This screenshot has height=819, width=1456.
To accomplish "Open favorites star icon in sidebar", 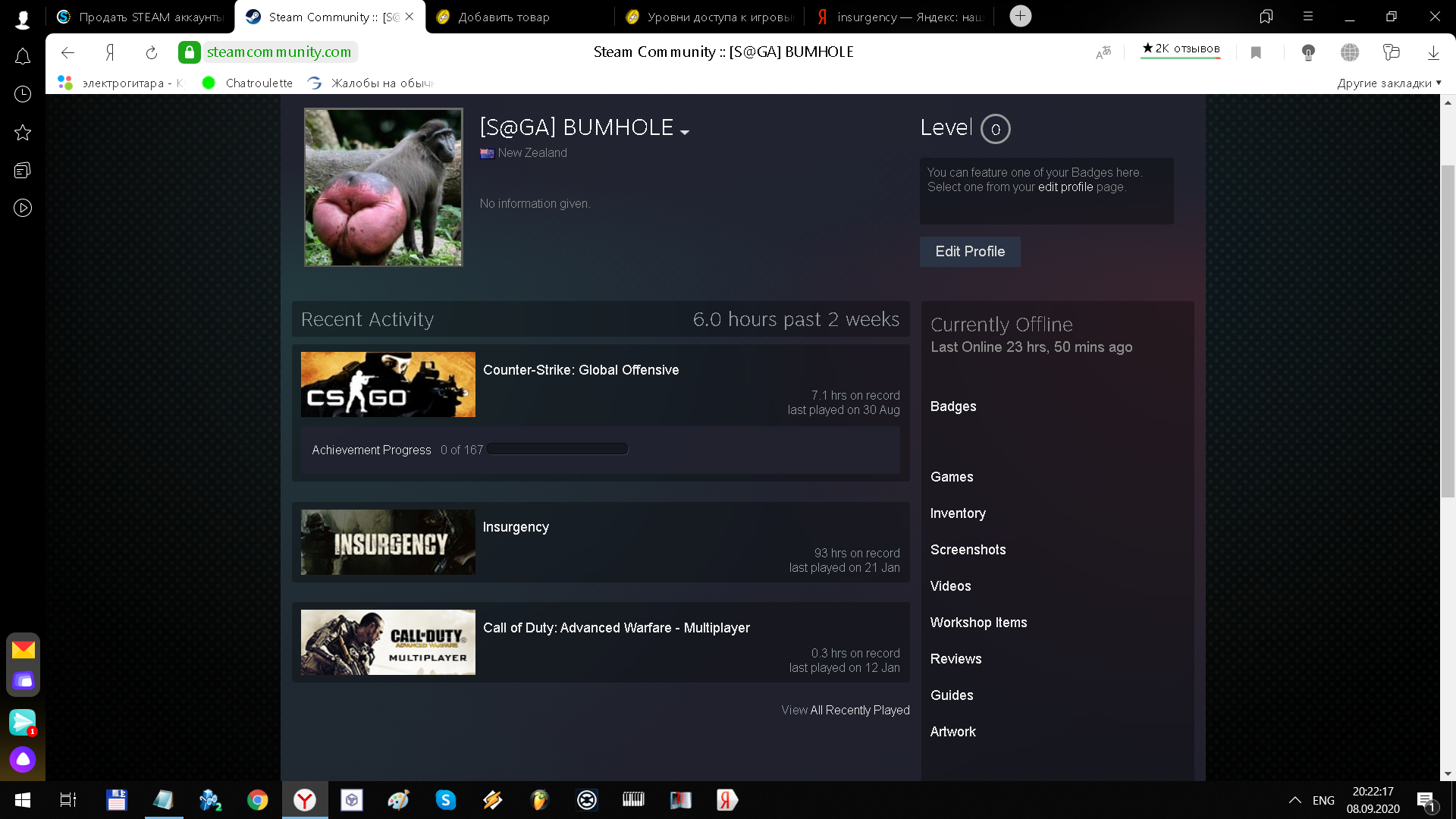I will click(23, 133).
